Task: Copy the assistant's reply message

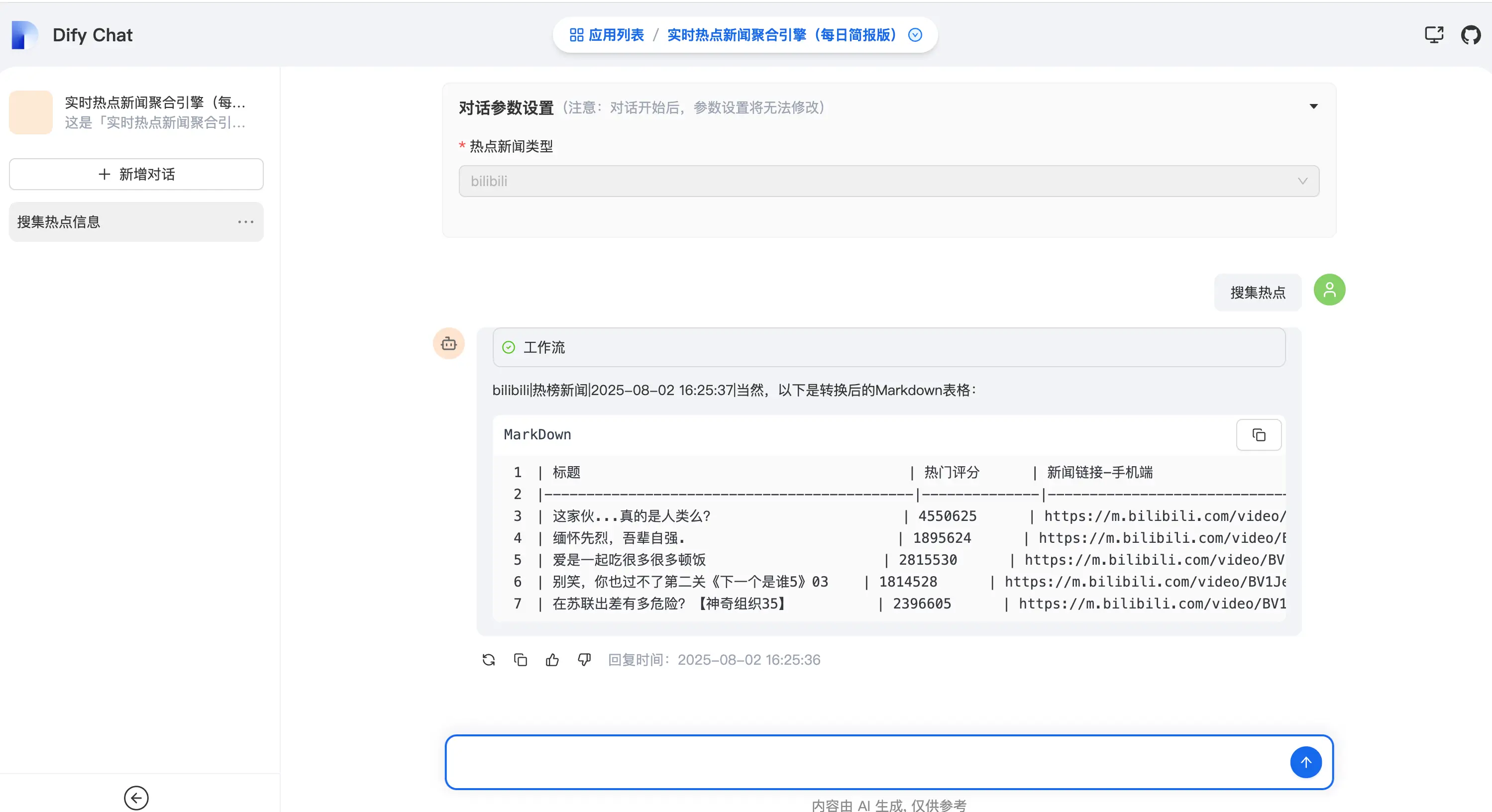Action: click(520, 660)
